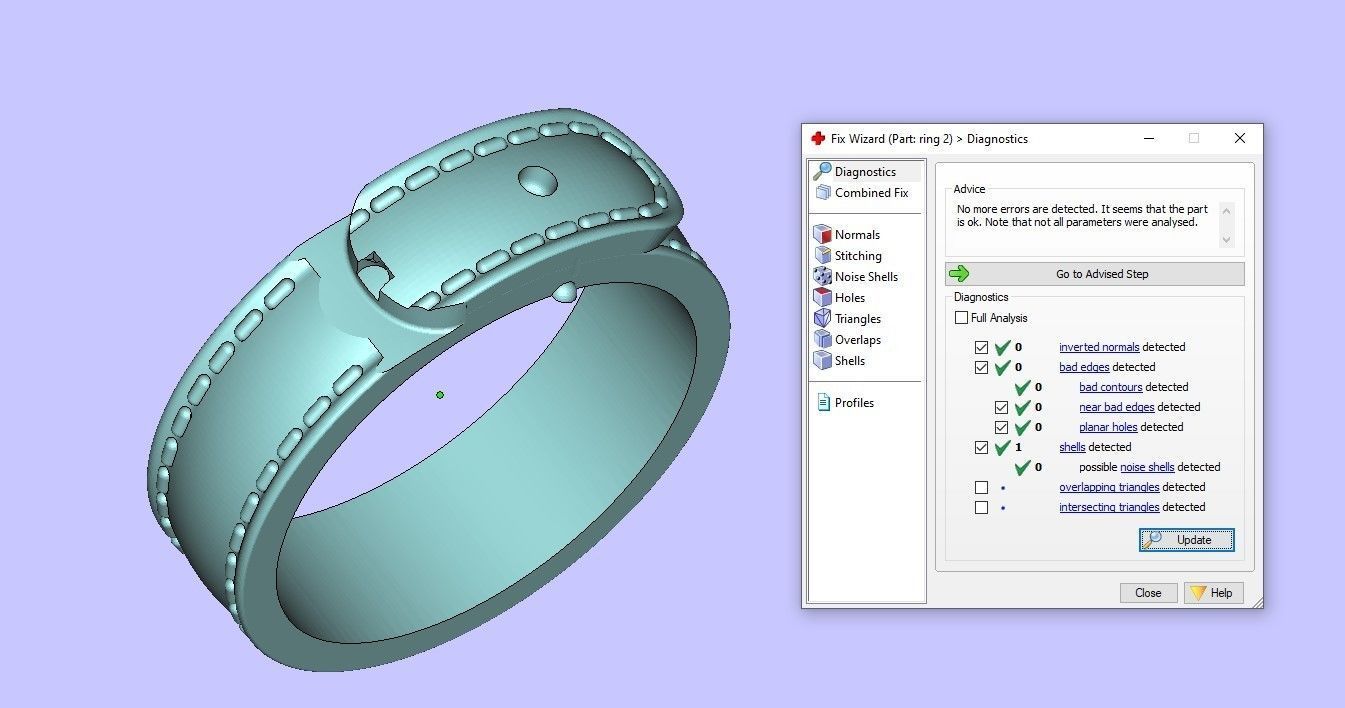The height and width of the screenshot is (708, 1345).
Task: Open the Combined Fix page
Action: [x=871, y=193]
